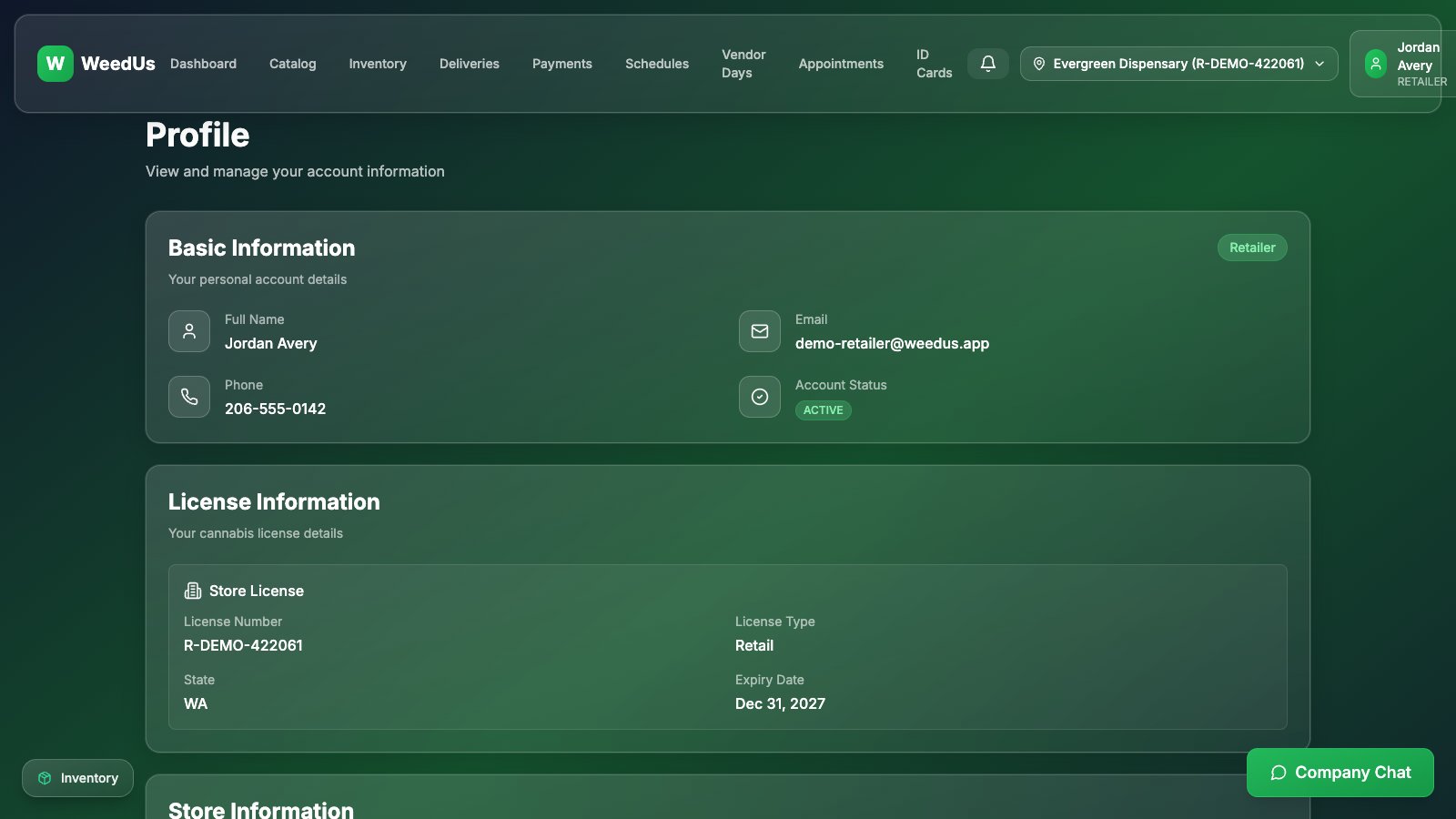Click the License Type value Retail
Viewport: 1456px width, 819px height.
754,645
